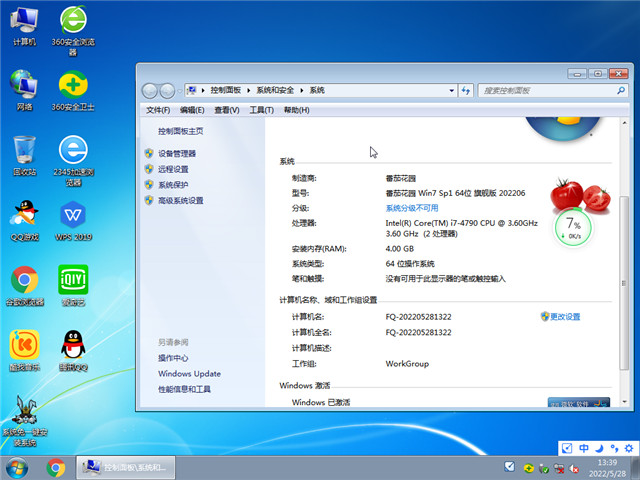Click the 系统分级不可用 link
640x480 pixels.
[412, 208]
